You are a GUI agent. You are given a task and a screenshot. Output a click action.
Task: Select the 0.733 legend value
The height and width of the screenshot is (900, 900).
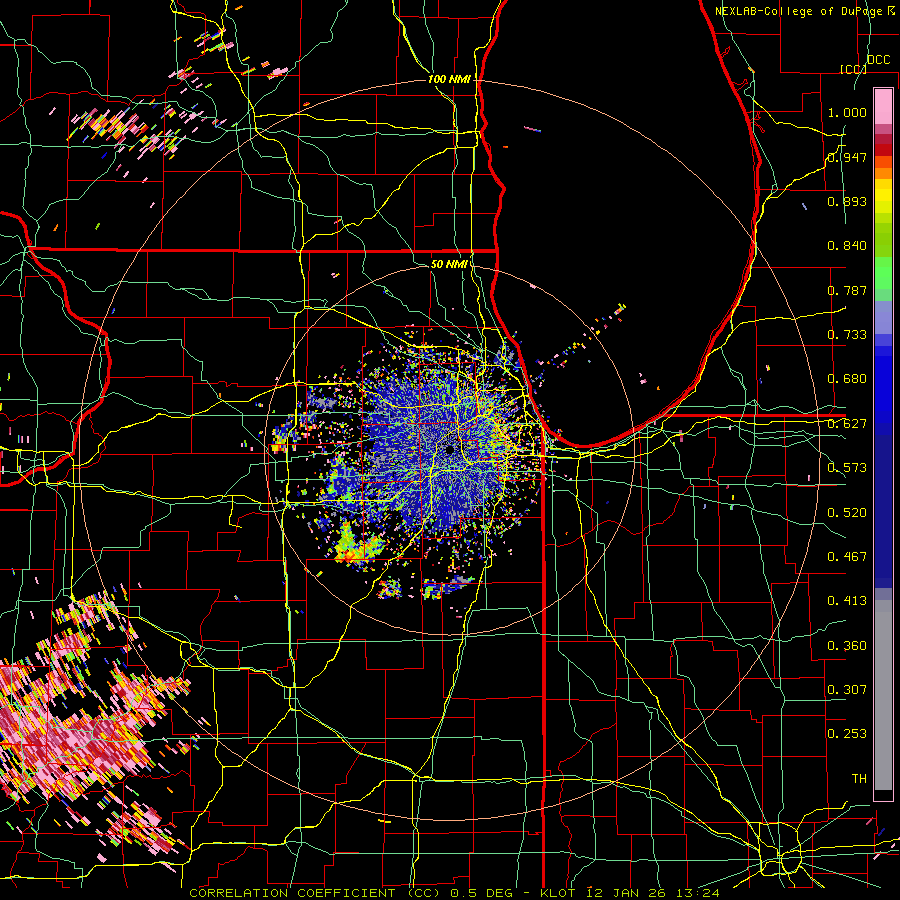[x=847, y=335]
